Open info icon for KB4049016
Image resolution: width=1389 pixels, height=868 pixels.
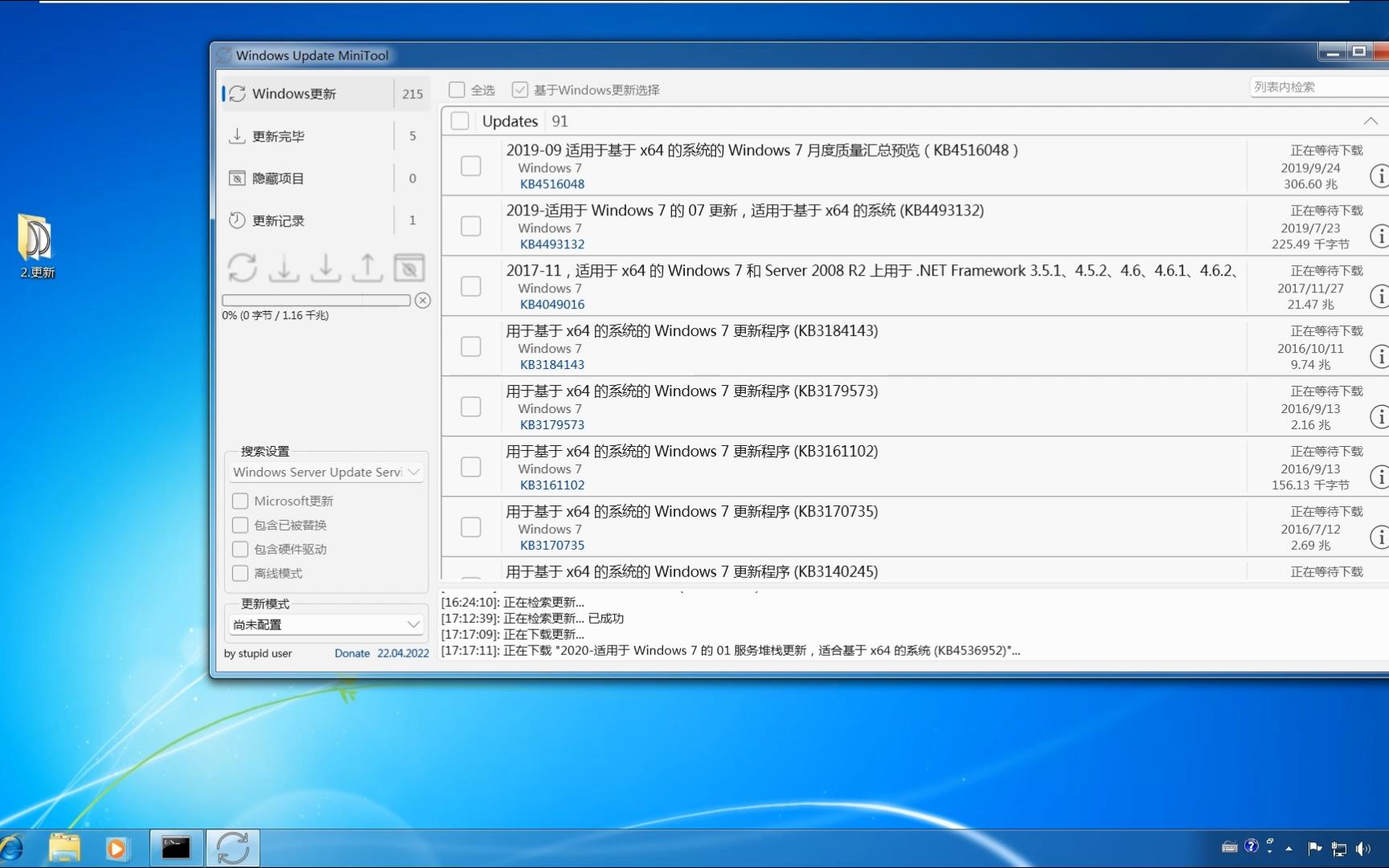[1379, 296]
